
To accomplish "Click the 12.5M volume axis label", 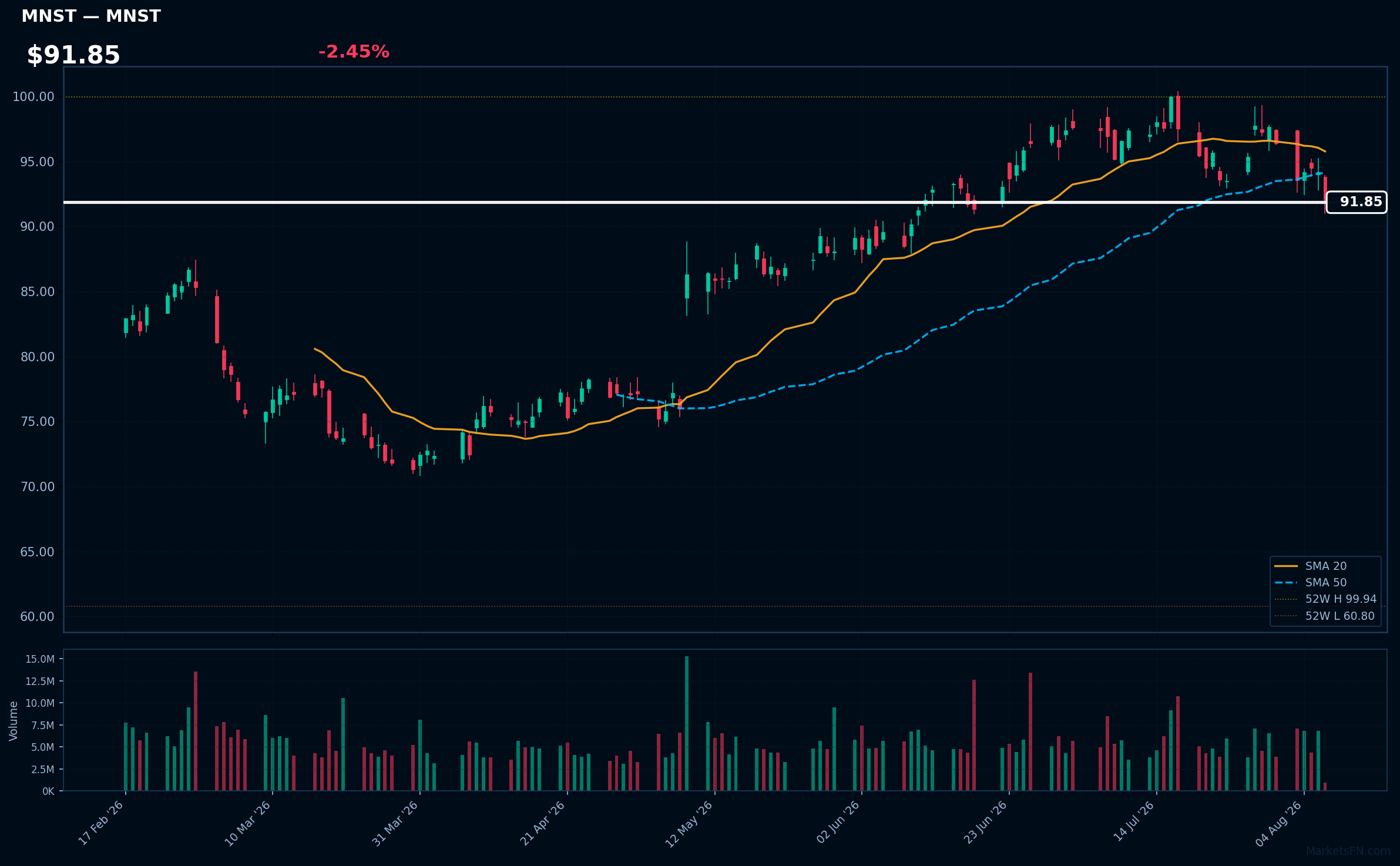I will click(40, 682).
